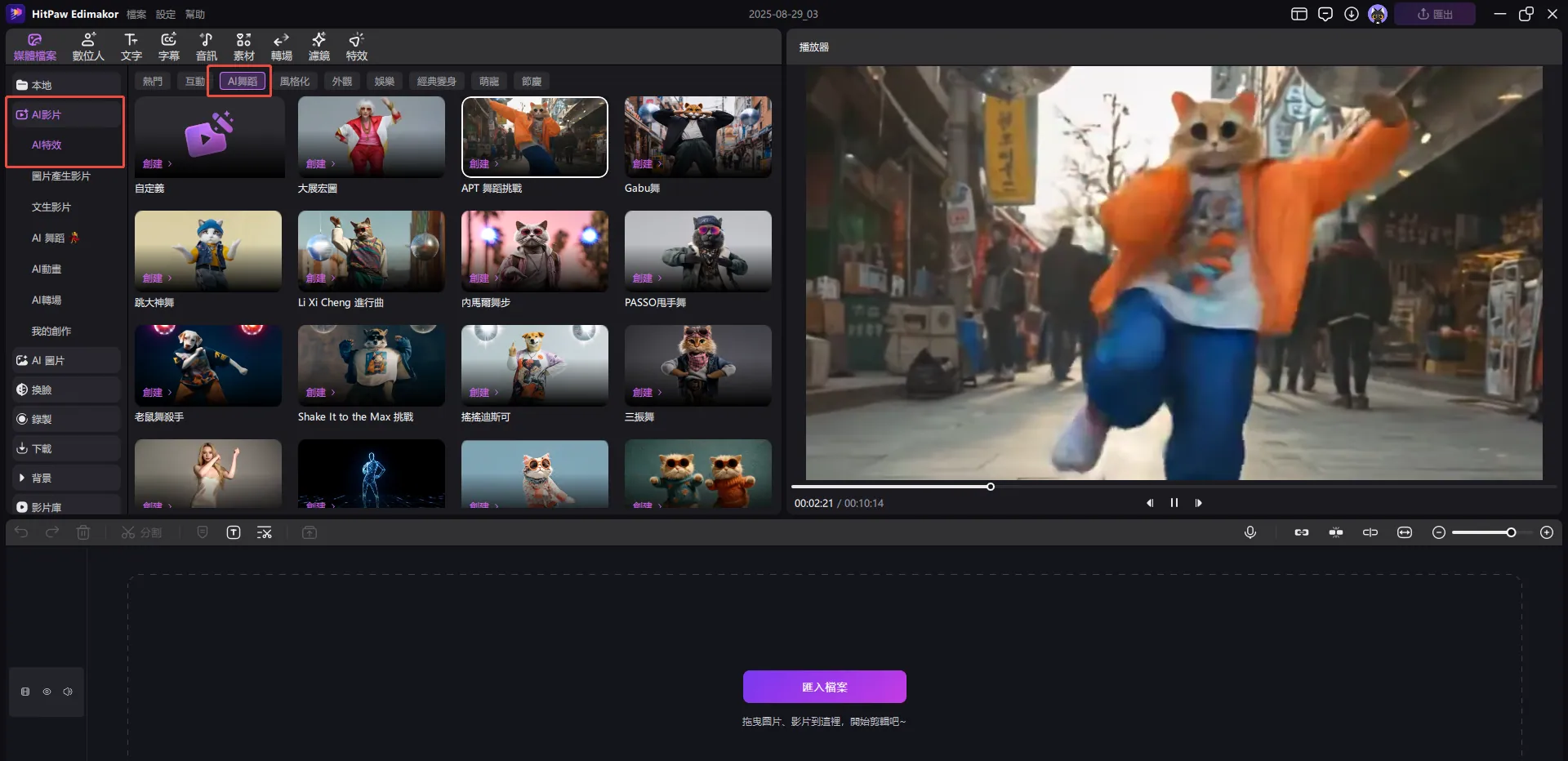Click the text tool icon in timeline toolbar
Viewport: 1568px width, 761px height.
click(234, 532)
